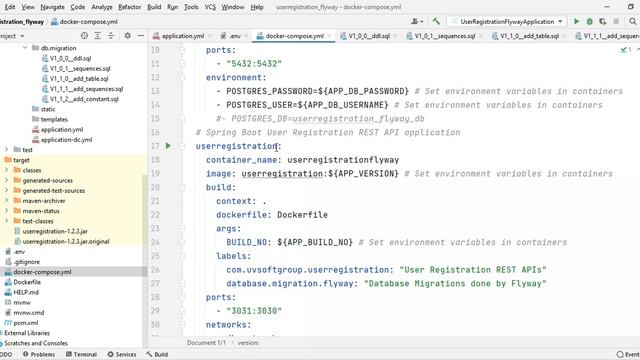Select V1_0_0__ddl.sql in project tree
Screen dimensions: 640x360
(x=70, y=58)
